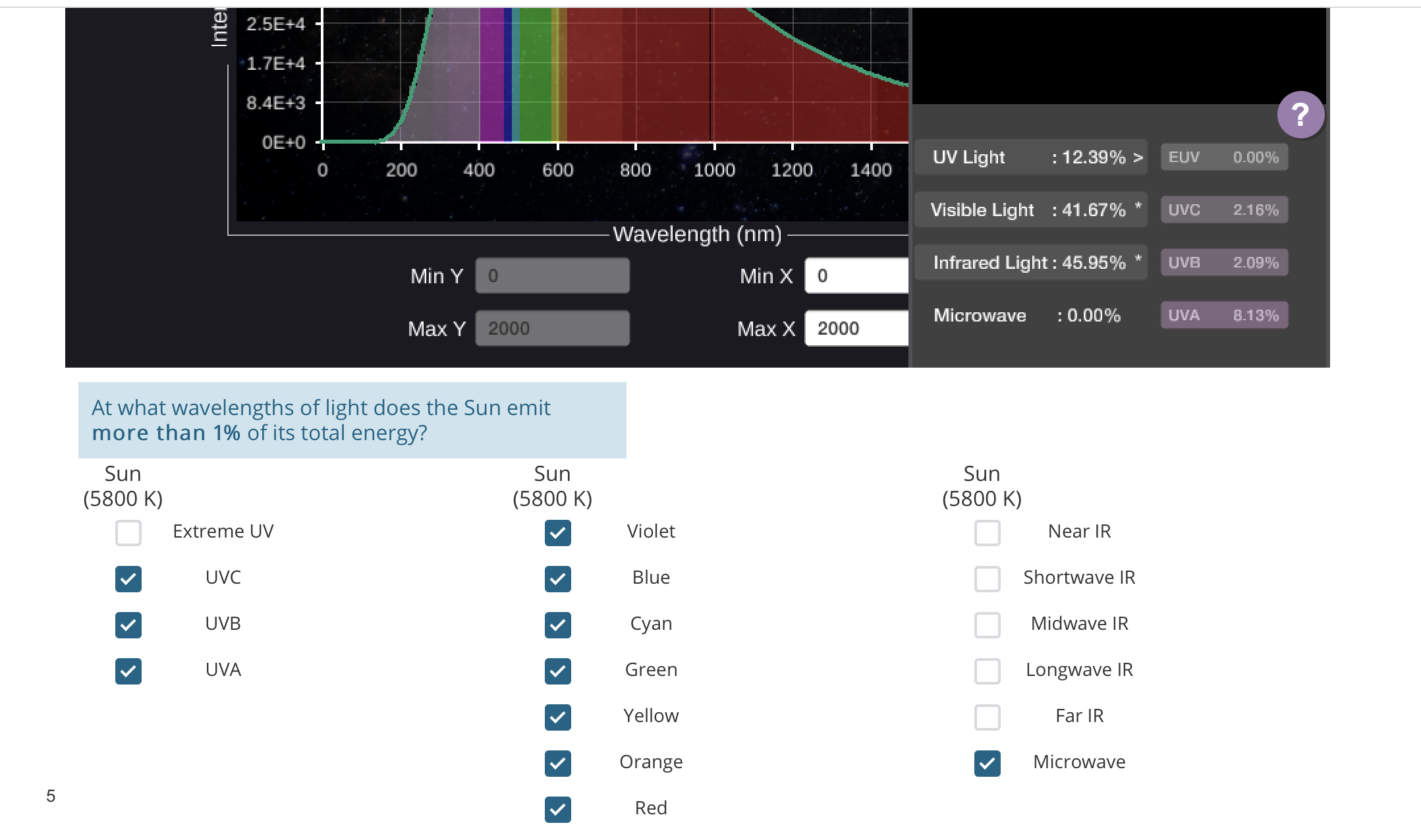1421x840 pixels.
Task: Check the Shortwave IR checkbox
Action: 987,578
